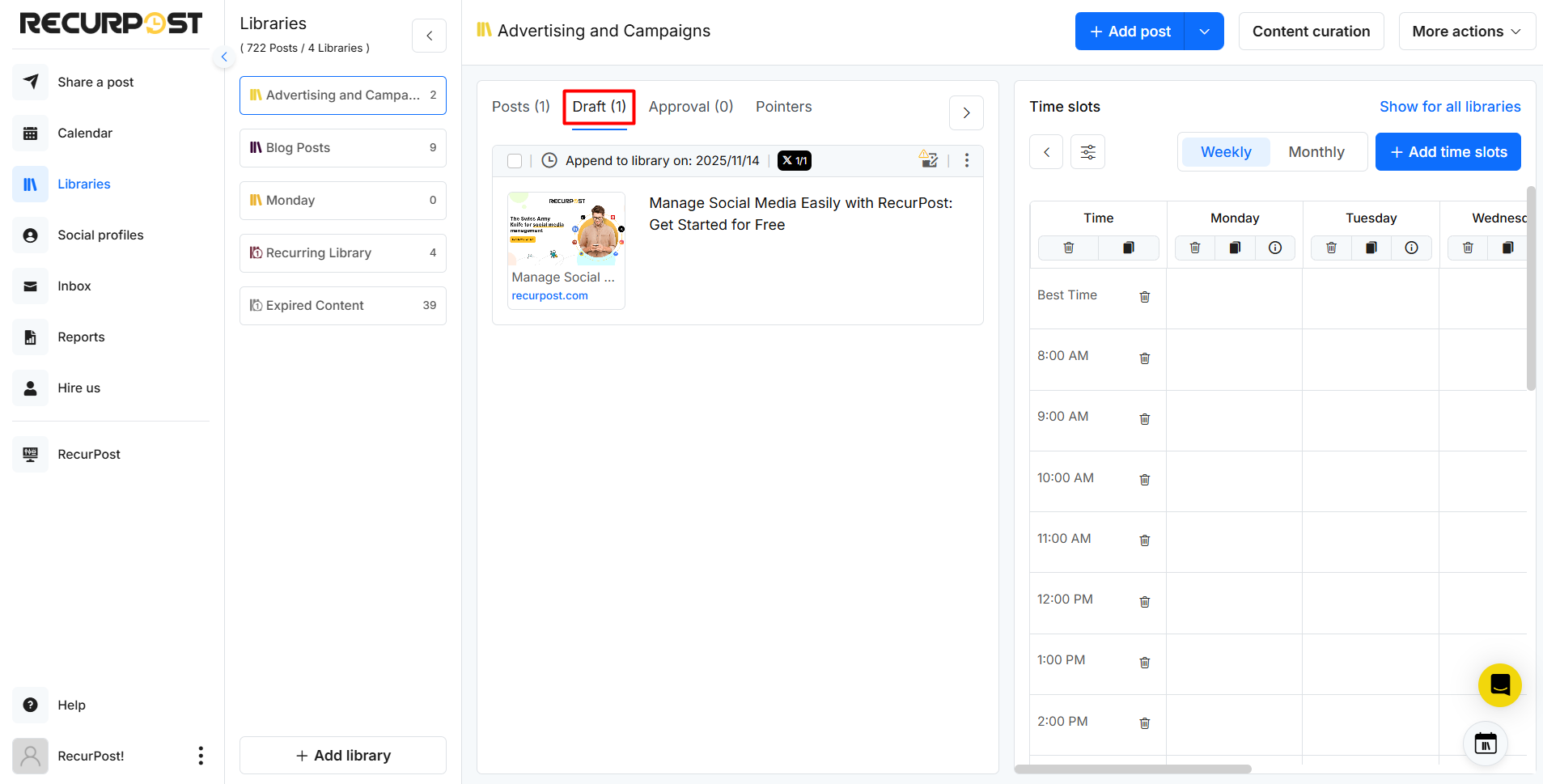Click the time slots horizontal scrollbar
This screenshot has width=1543, height=784.
(x=1133, y=769)
